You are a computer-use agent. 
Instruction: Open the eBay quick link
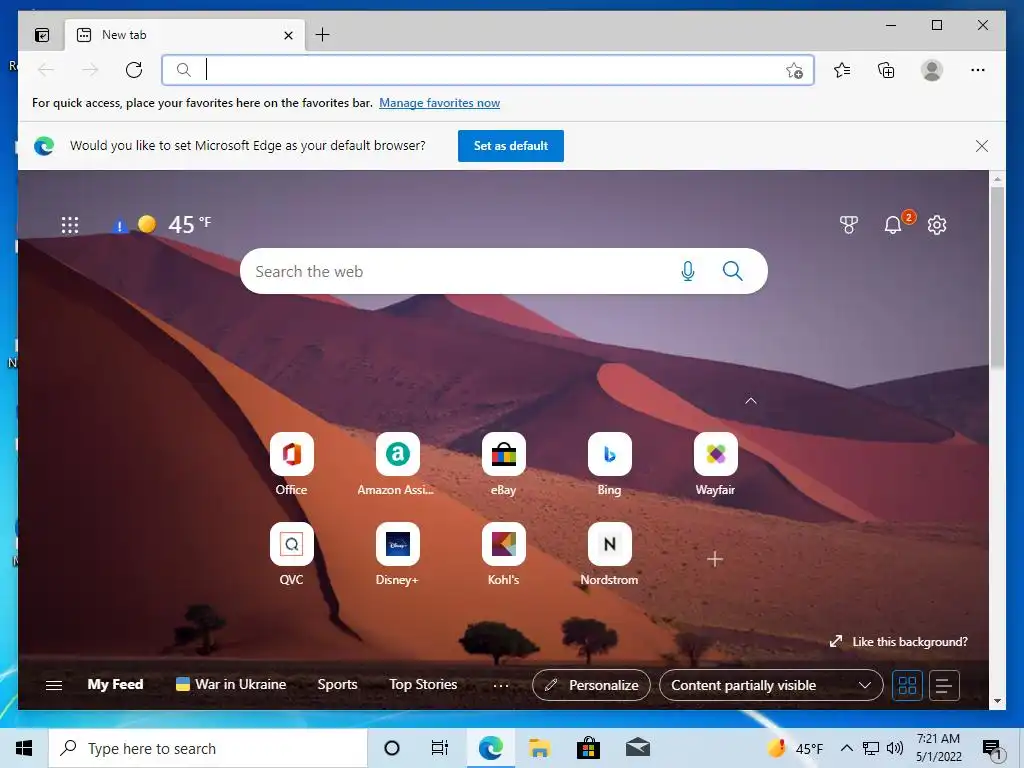504,464
